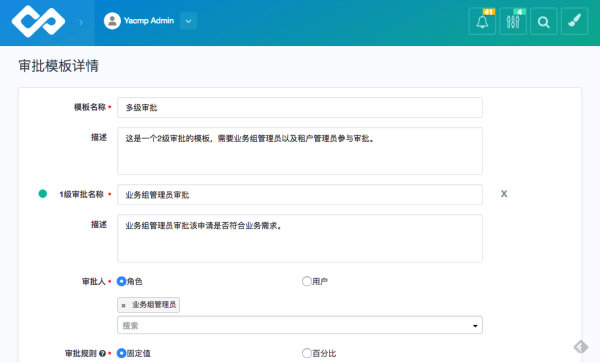Click the breadcrumb chevron next to logo
The width and height of the screenshot is (600, 363).
pos(81,23)
